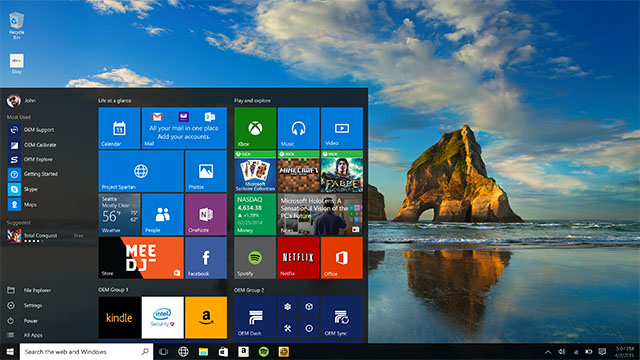Launch the Project Spartan browser tile
This screenshot has height=360, width=640.
[x=141, y=171]
